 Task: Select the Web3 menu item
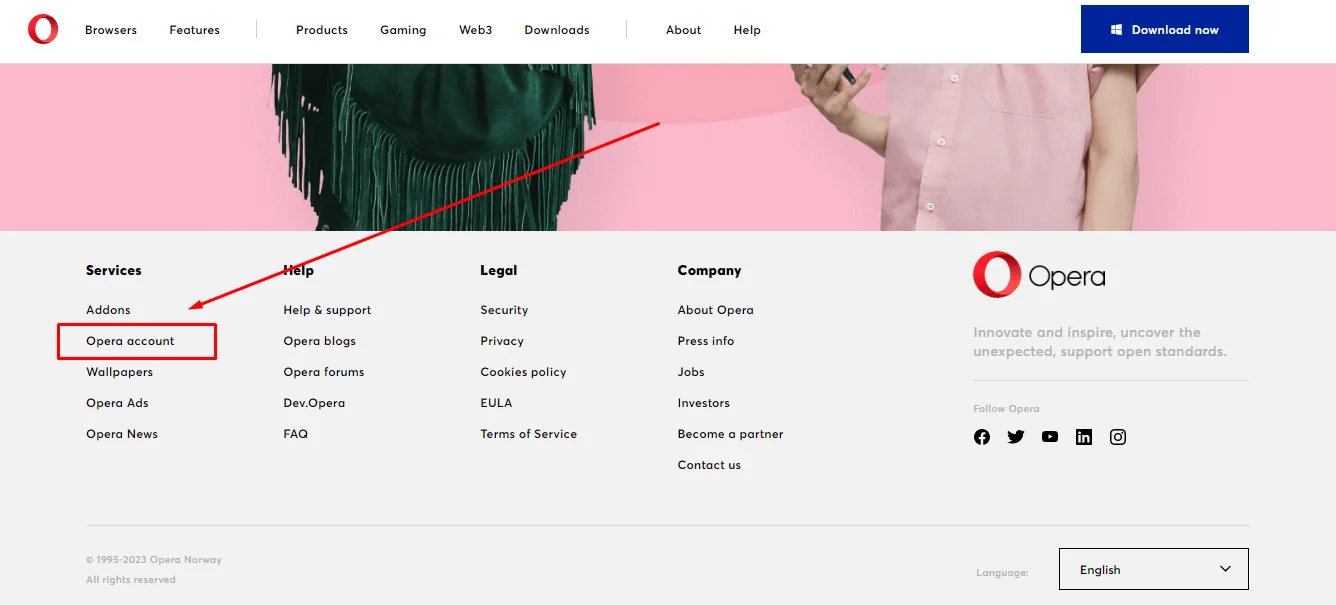coord(475,29)
